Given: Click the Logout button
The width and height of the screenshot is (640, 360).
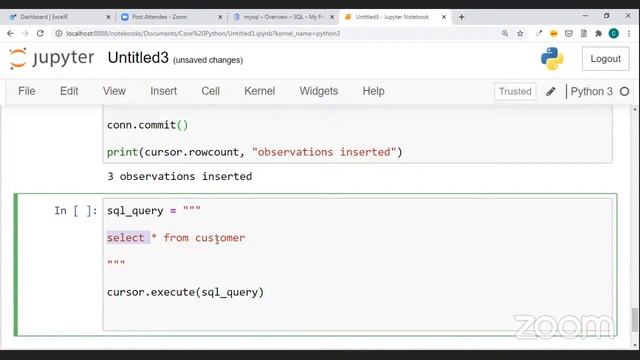Looking at the screenshot, I should pyautogui.click(x=605, y=59).
